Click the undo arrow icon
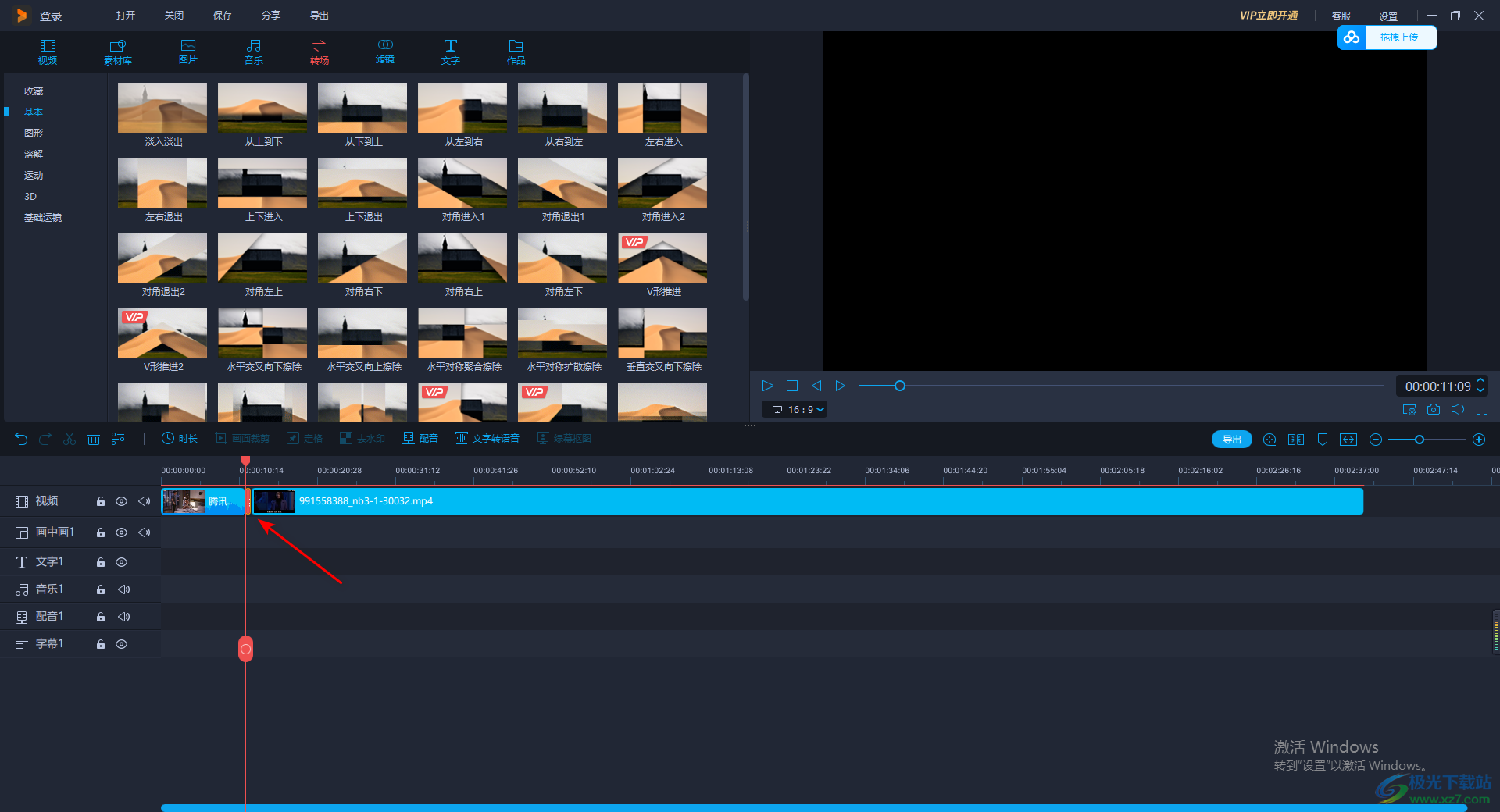 click(21, 439)
